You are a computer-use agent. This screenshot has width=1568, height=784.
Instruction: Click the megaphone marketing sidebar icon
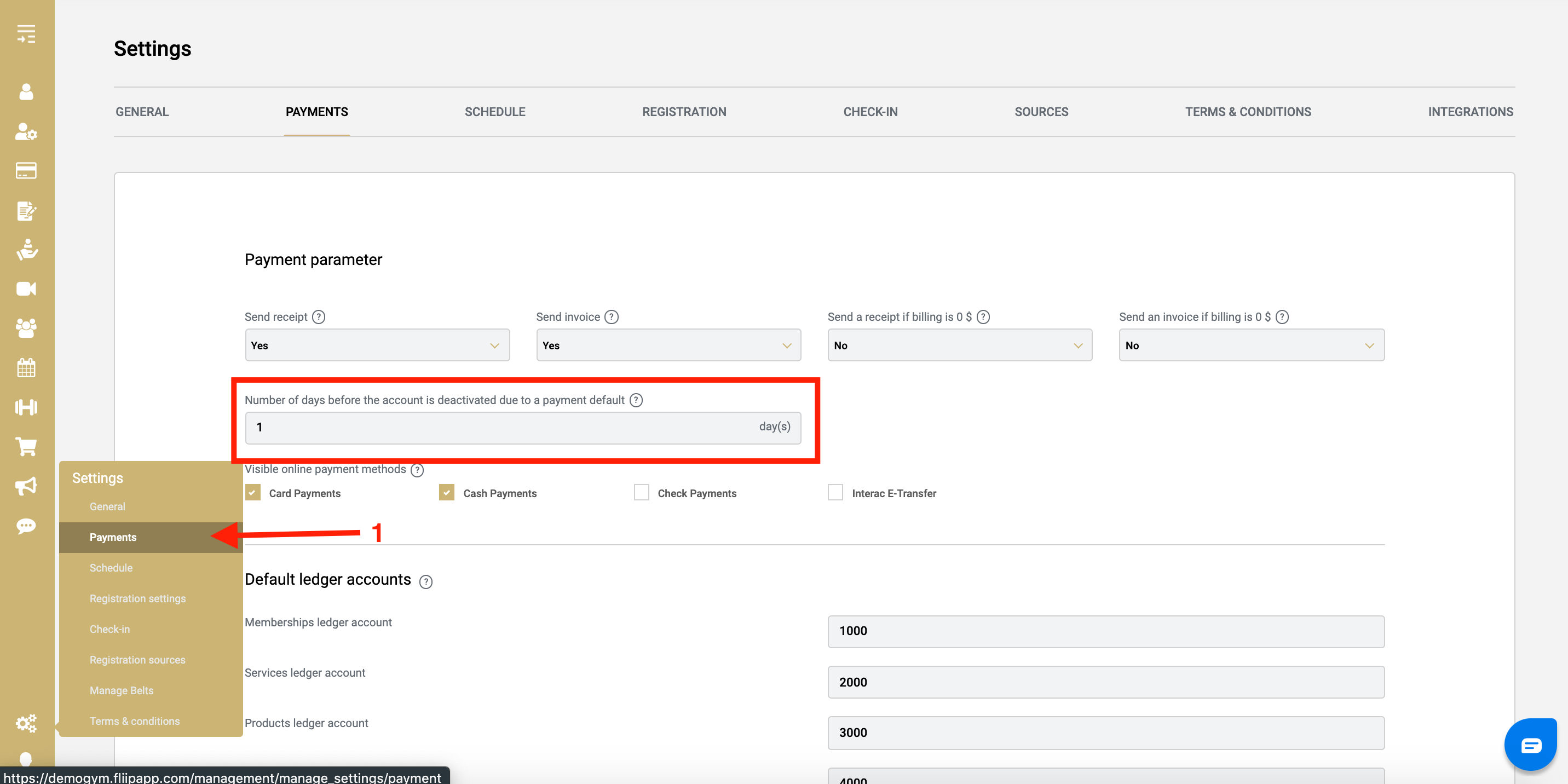[x=26, y=486]
